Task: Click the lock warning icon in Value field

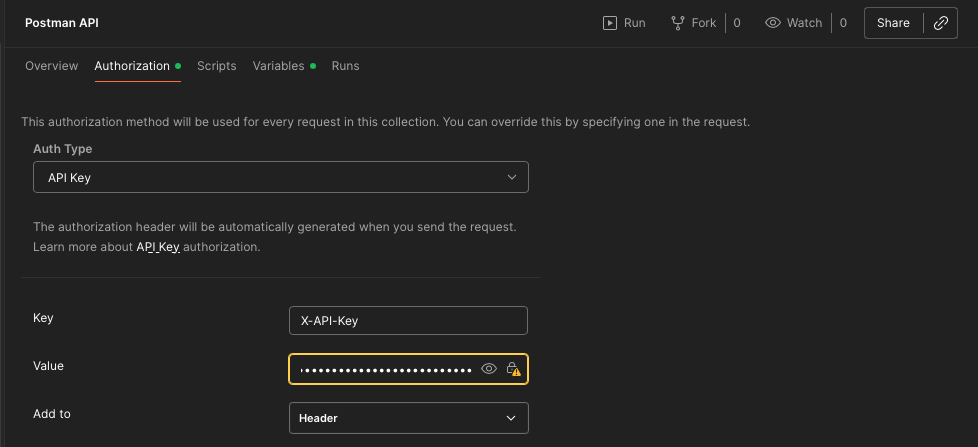Action: pyautogui.click(x=513, y=369)
